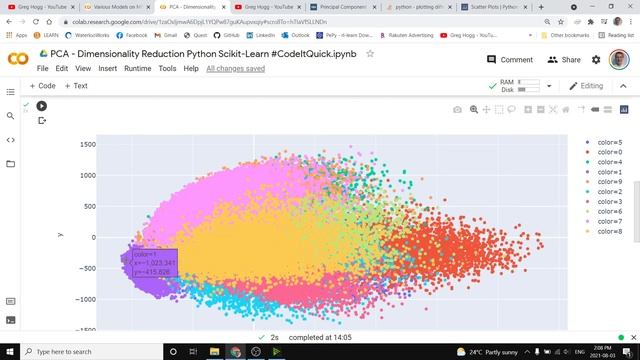Open the View menu
Screen dimensions: 640x360
83,69
